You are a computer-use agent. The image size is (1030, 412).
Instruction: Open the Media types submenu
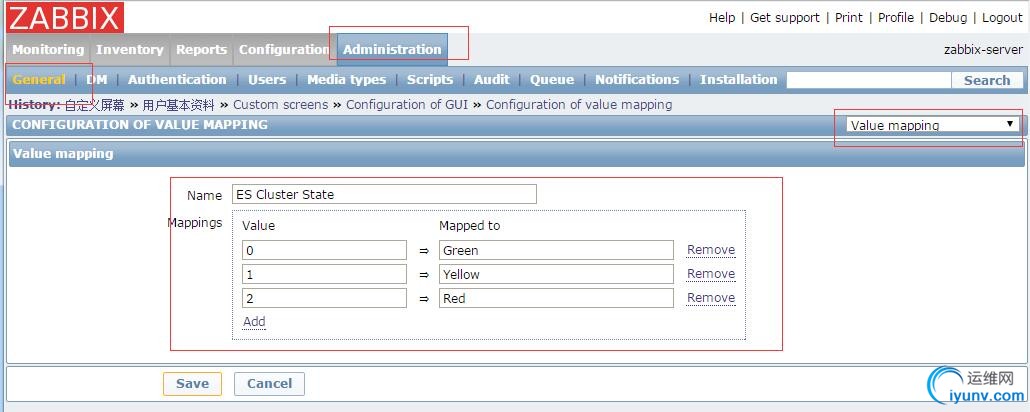(346, 80)
